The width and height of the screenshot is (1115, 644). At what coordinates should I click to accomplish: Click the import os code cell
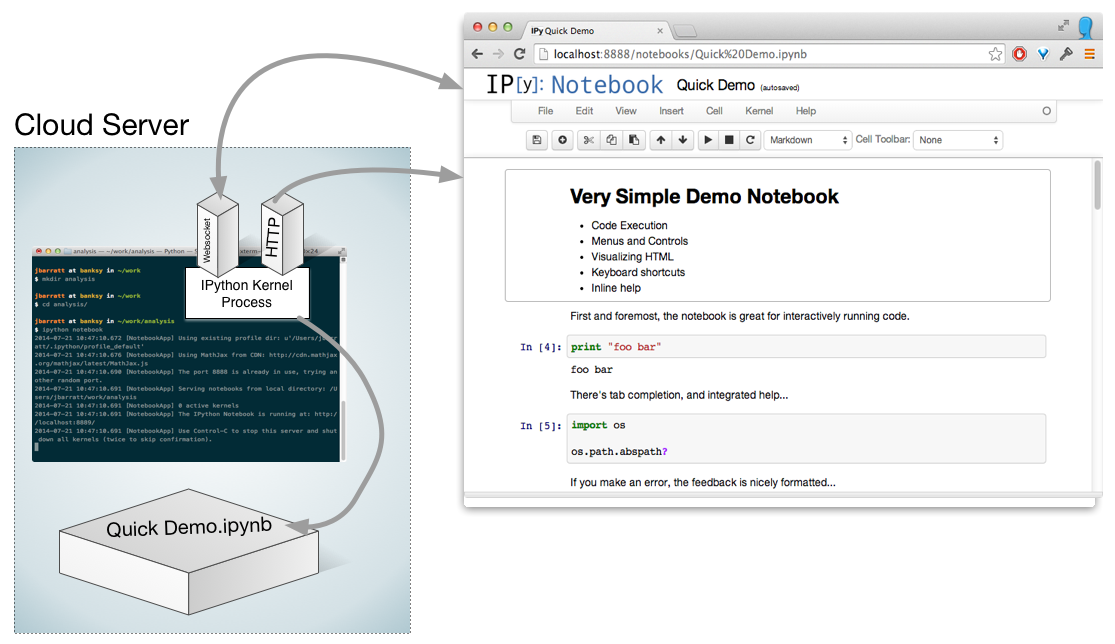click(806, 439)
